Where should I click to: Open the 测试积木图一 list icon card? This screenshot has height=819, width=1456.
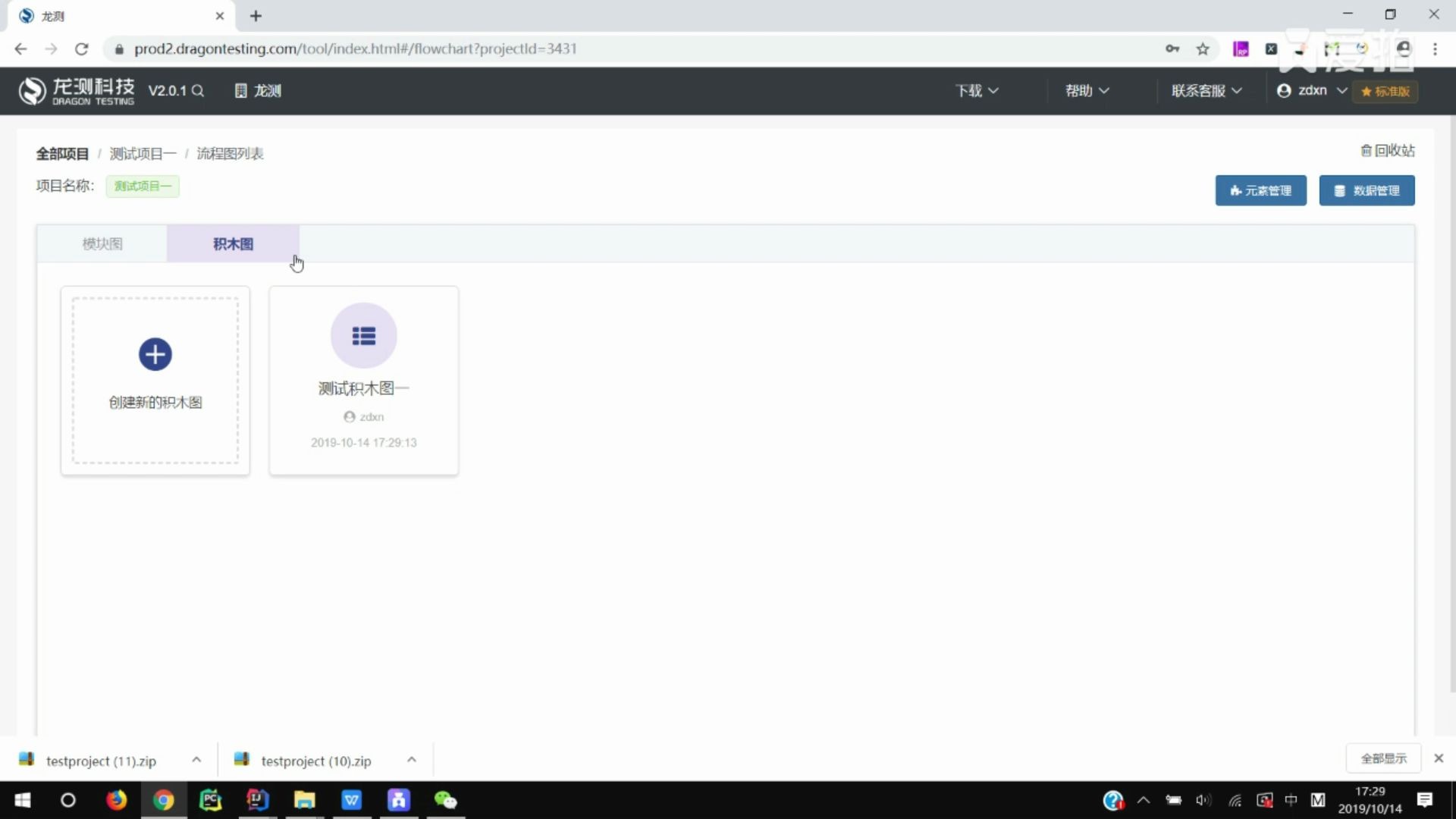click(363, 336)
